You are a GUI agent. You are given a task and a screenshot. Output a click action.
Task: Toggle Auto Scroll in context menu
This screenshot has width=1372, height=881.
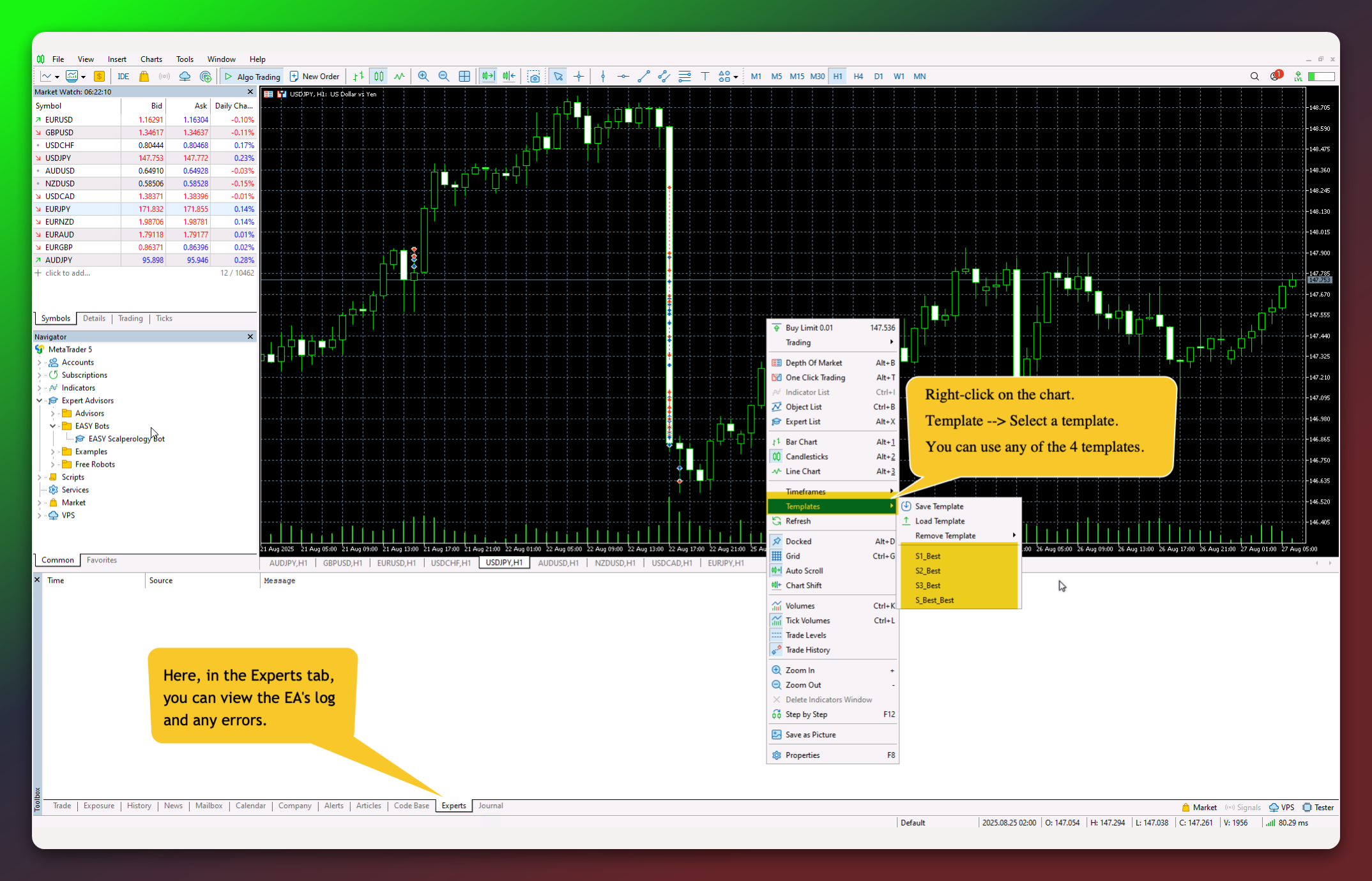pyautogui.click(x=804, y=571)
